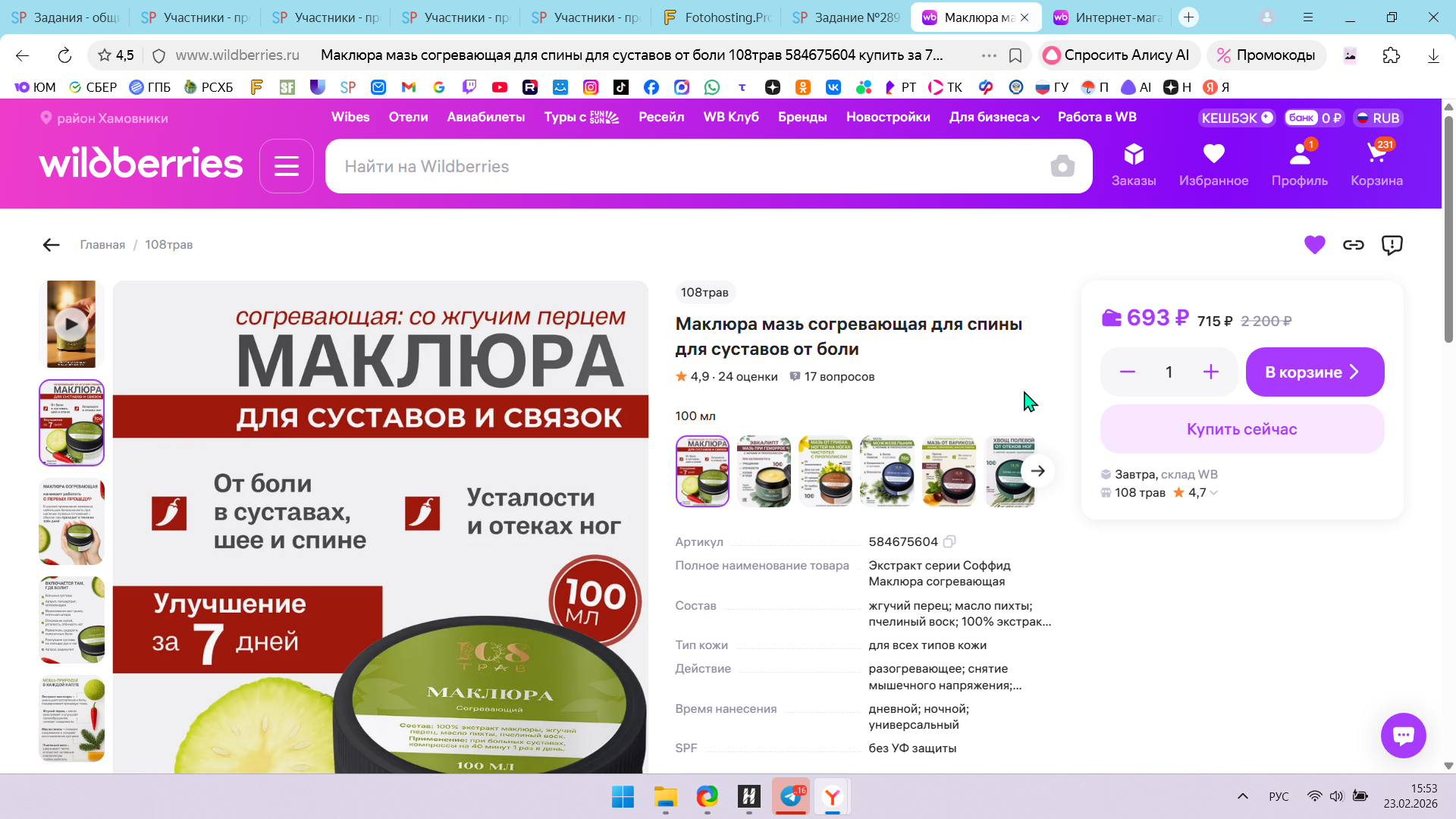Click the camera search-by-photo icon

(x=1062, y=166)
